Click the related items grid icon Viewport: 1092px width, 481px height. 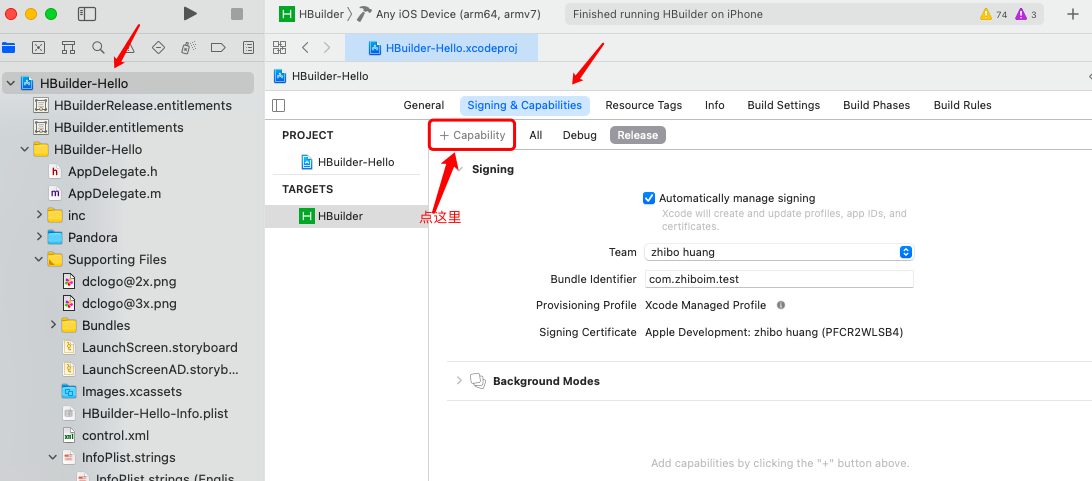click(x=279, y=47)
